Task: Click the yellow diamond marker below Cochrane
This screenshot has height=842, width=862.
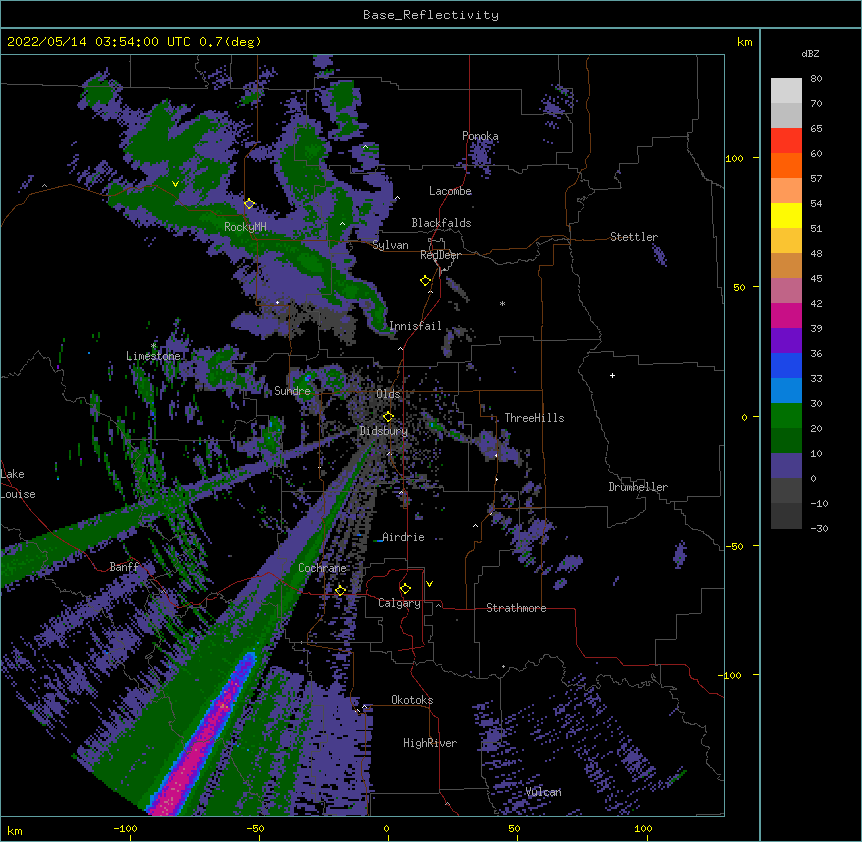Action: pyautogui.click(x=340, y=590)
